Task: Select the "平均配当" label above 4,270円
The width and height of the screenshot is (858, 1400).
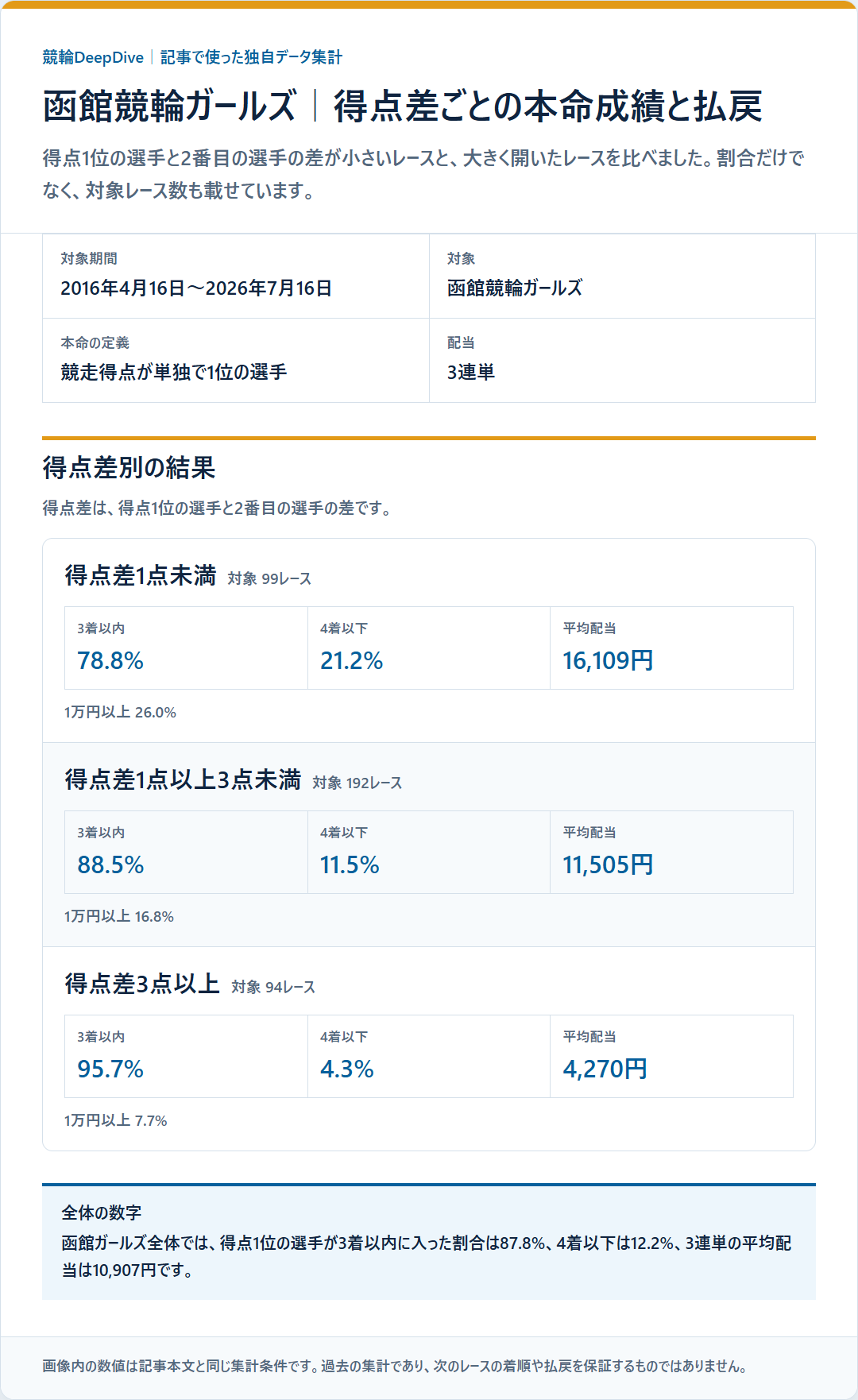Action: point(589,1037)
